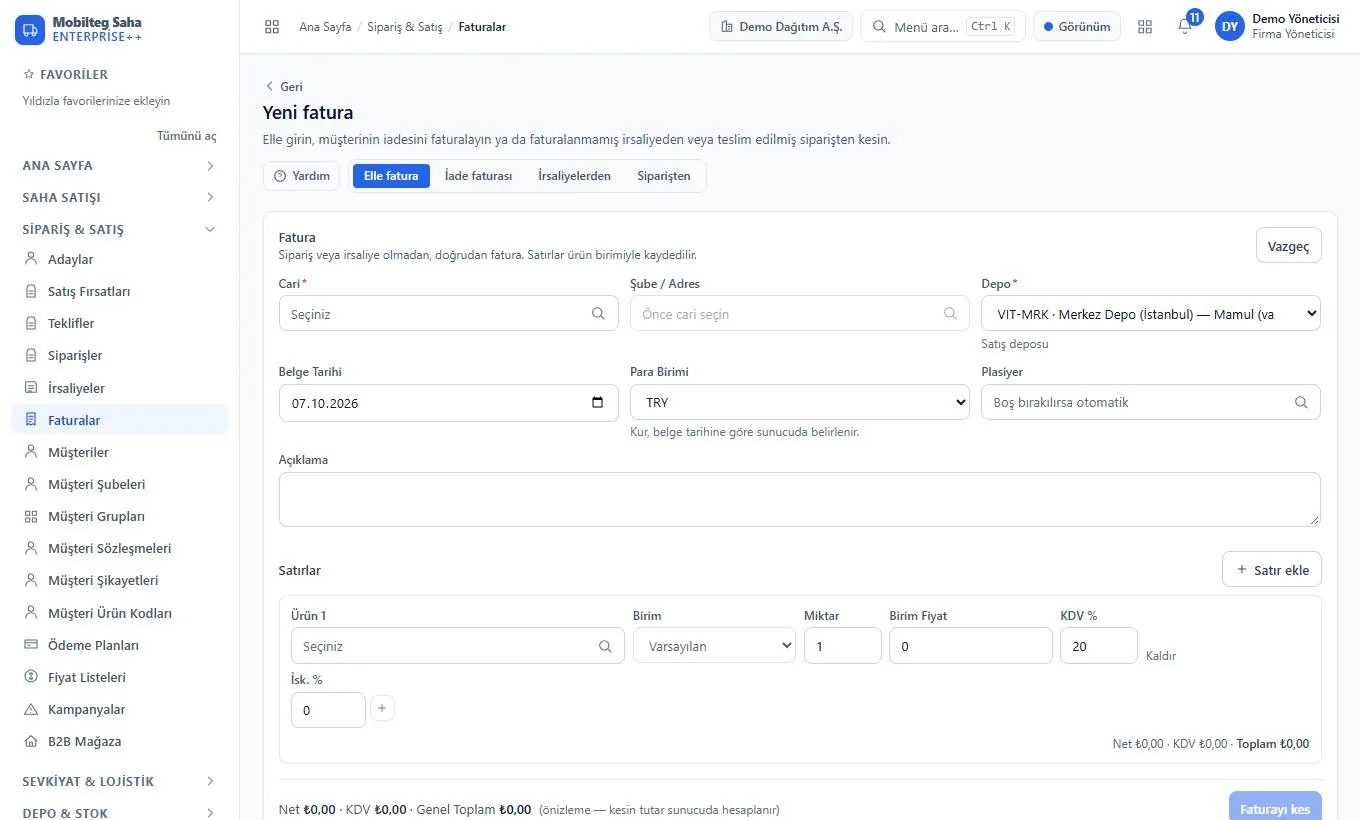Click the search icon in Ürün 1 field
Image resolution: width=1360 pixels, height=820 pixels.
605,646
